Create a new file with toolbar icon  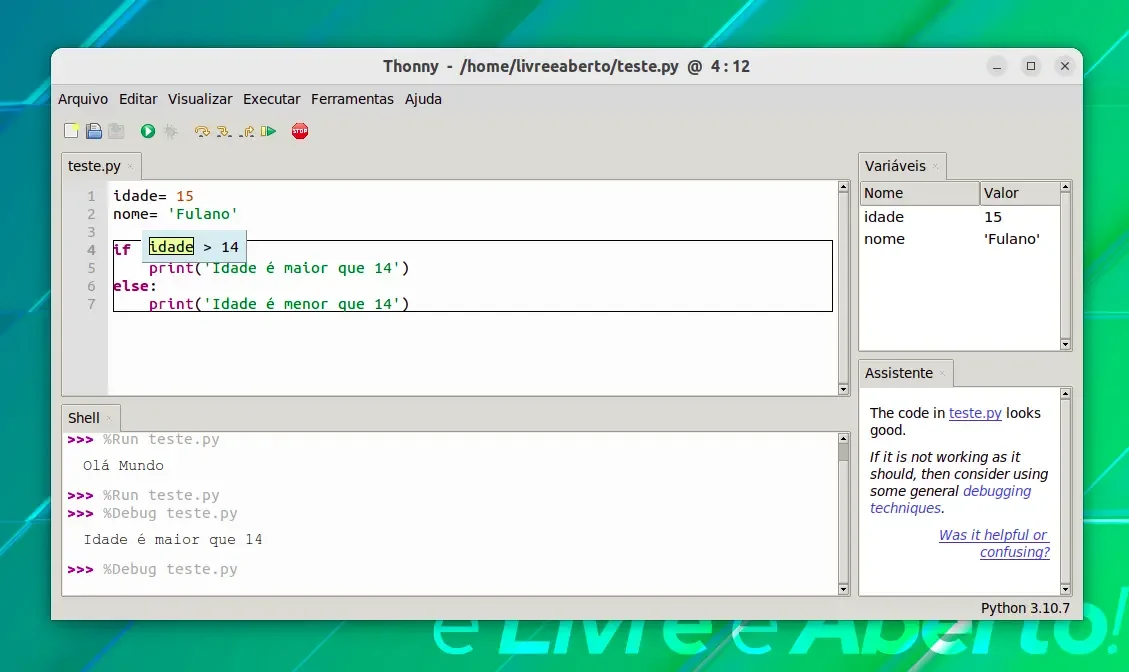point(71,131)
